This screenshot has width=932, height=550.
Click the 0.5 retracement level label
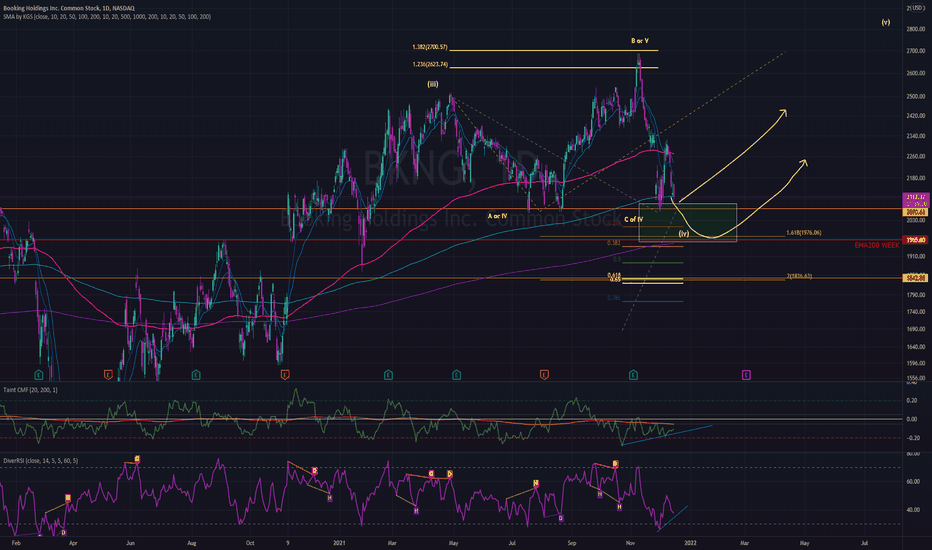coord(617,259)
